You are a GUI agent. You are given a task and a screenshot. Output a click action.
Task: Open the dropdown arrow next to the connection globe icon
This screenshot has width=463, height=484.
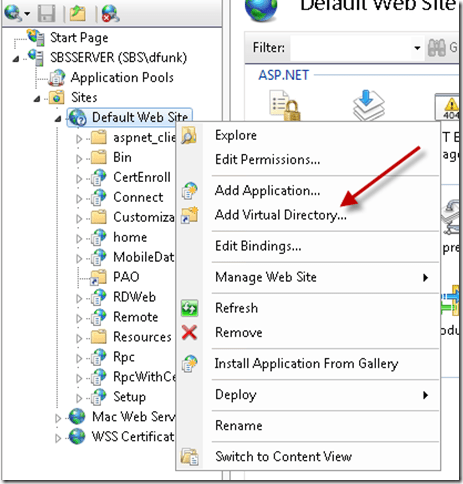point(27,14)
